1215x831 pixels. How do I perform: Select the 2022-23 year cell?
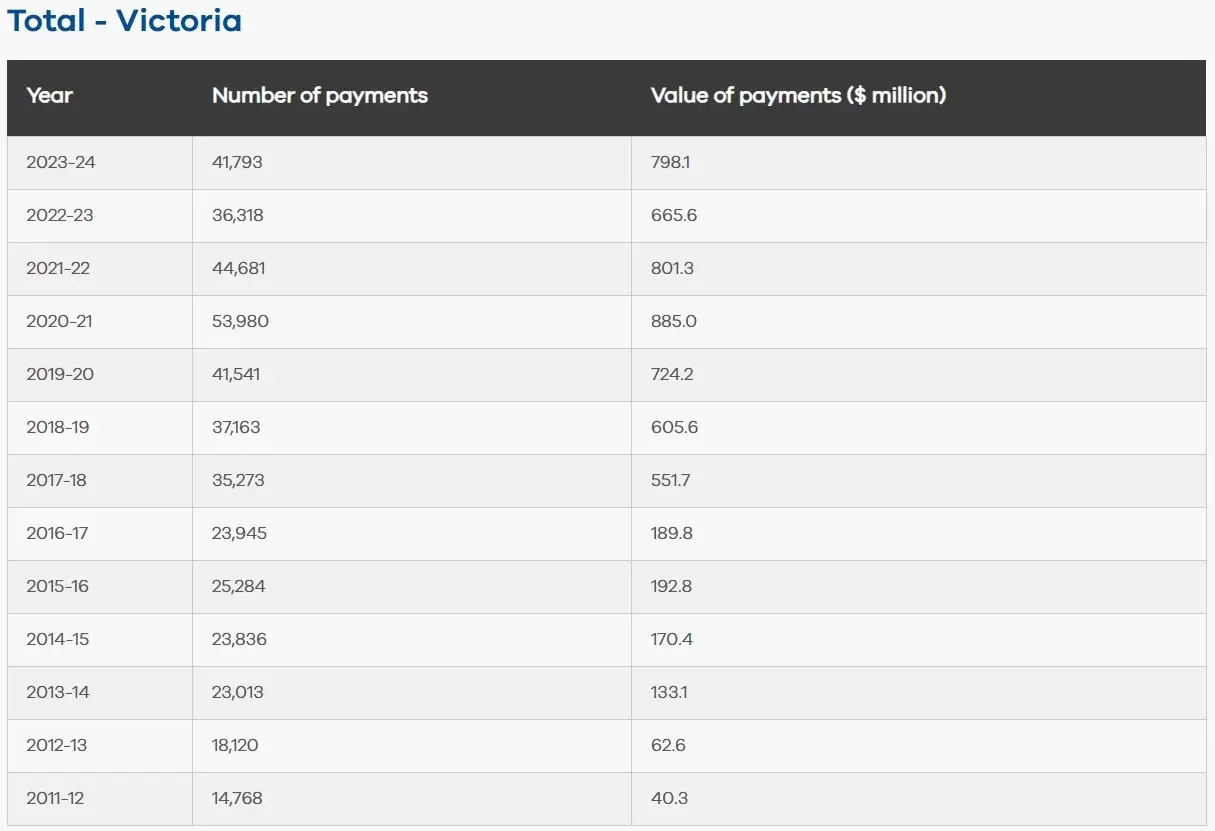[x=60, y=215]
